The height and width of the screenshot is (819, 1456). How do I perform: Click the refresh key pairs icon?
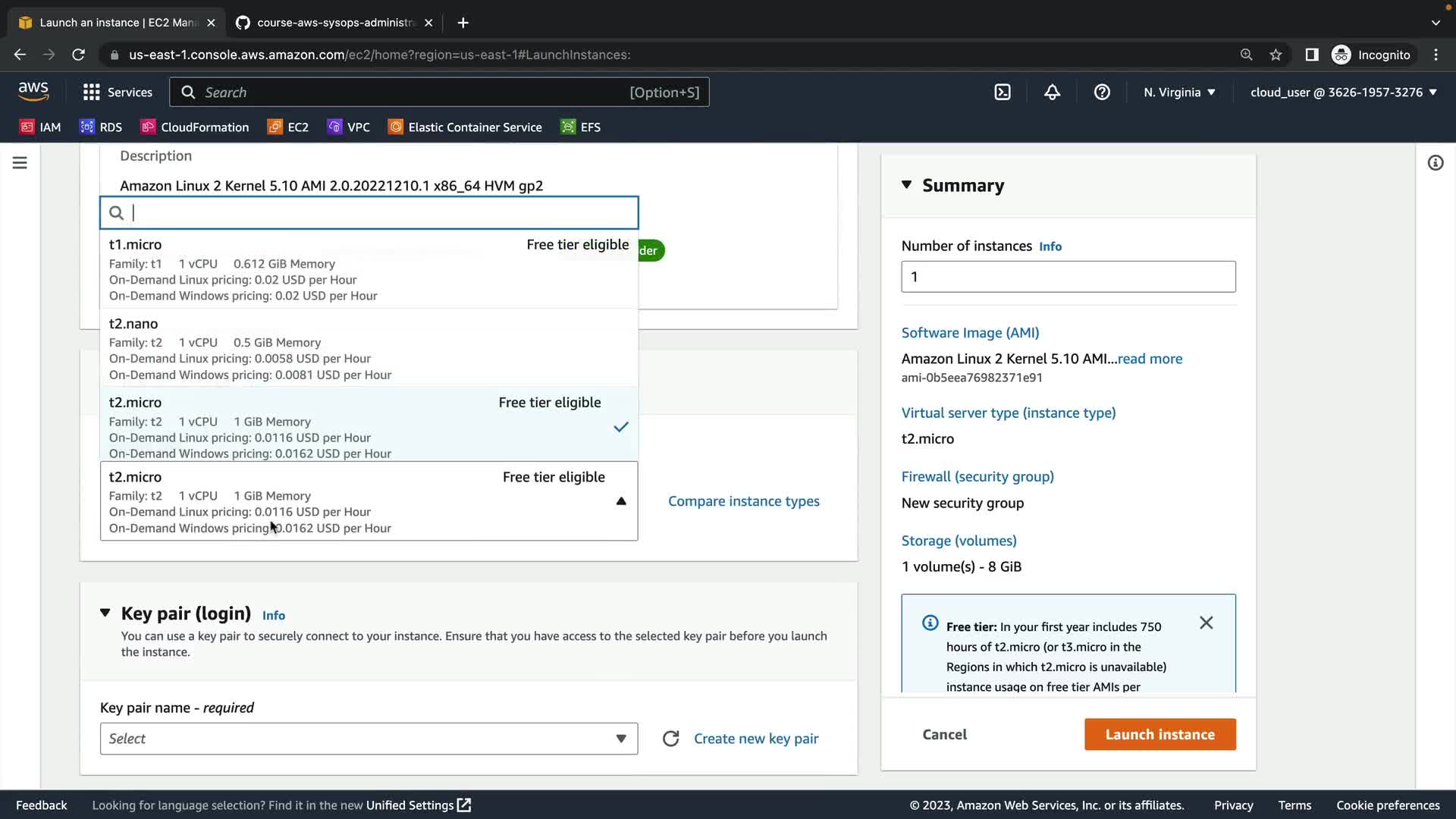tap(670, 739)
